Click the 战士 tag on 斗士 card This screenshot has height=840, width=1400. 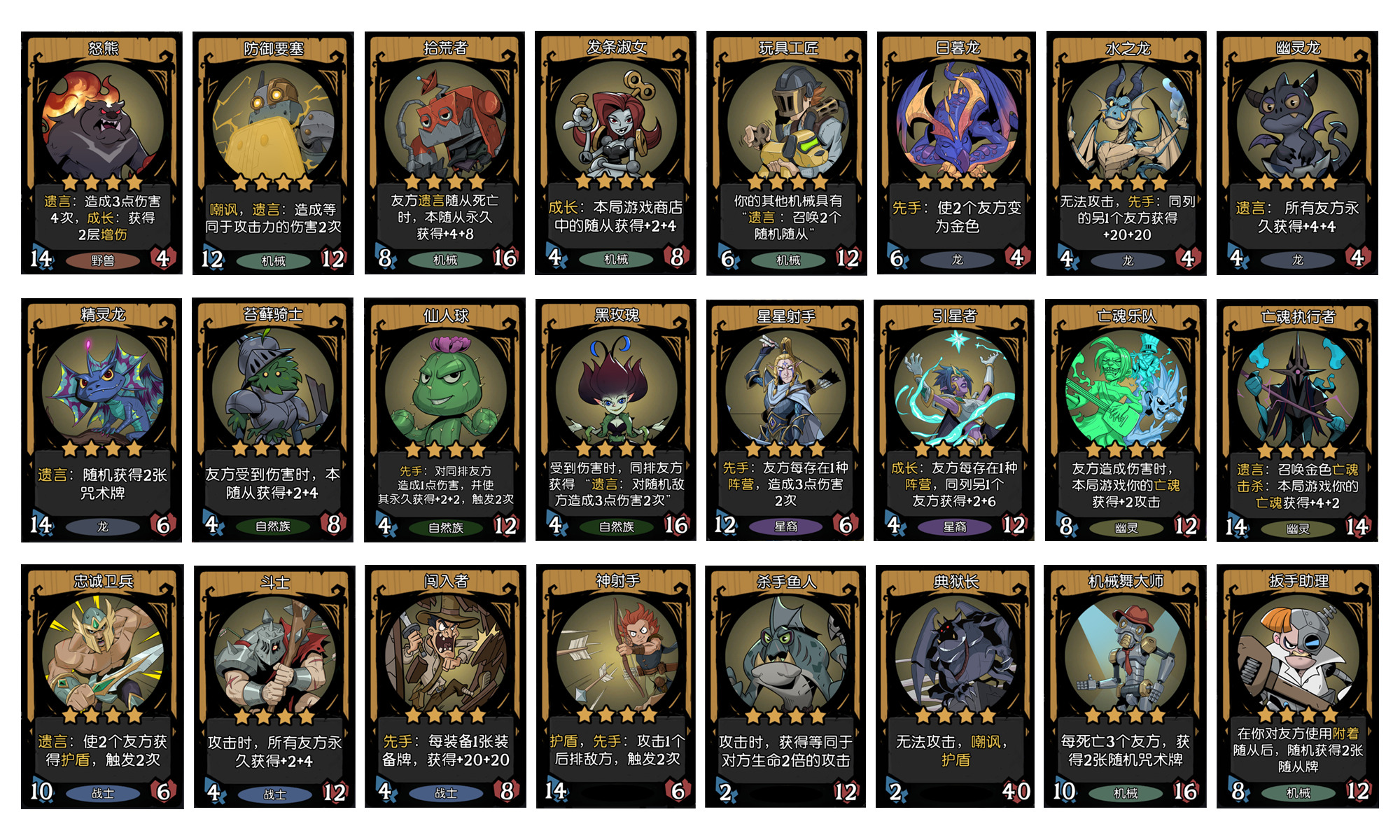point(274,794)
